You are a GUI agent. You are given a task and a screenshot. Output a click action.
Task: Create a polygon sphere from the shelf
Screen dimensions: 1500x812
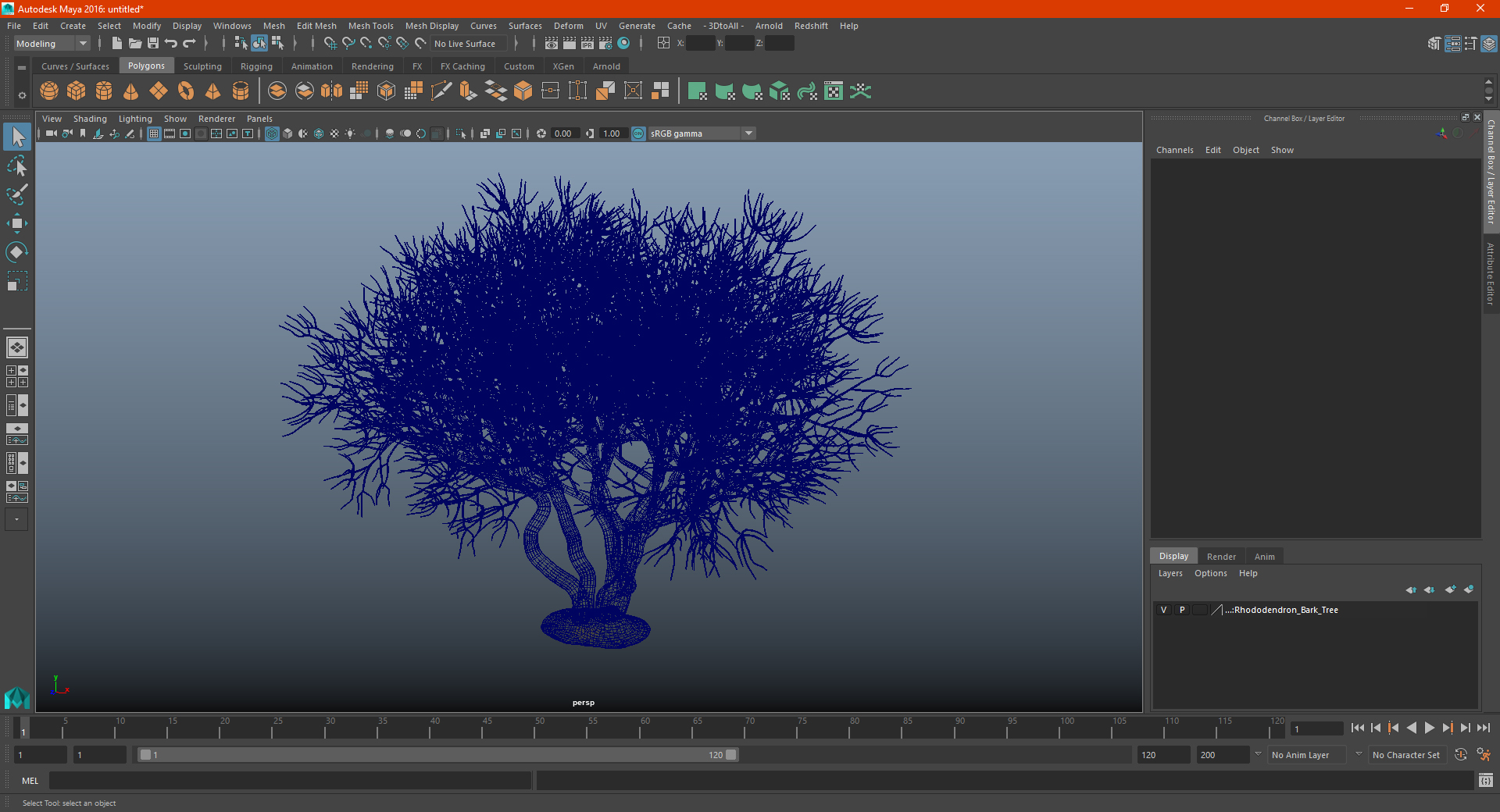click(x=49, y=91)
